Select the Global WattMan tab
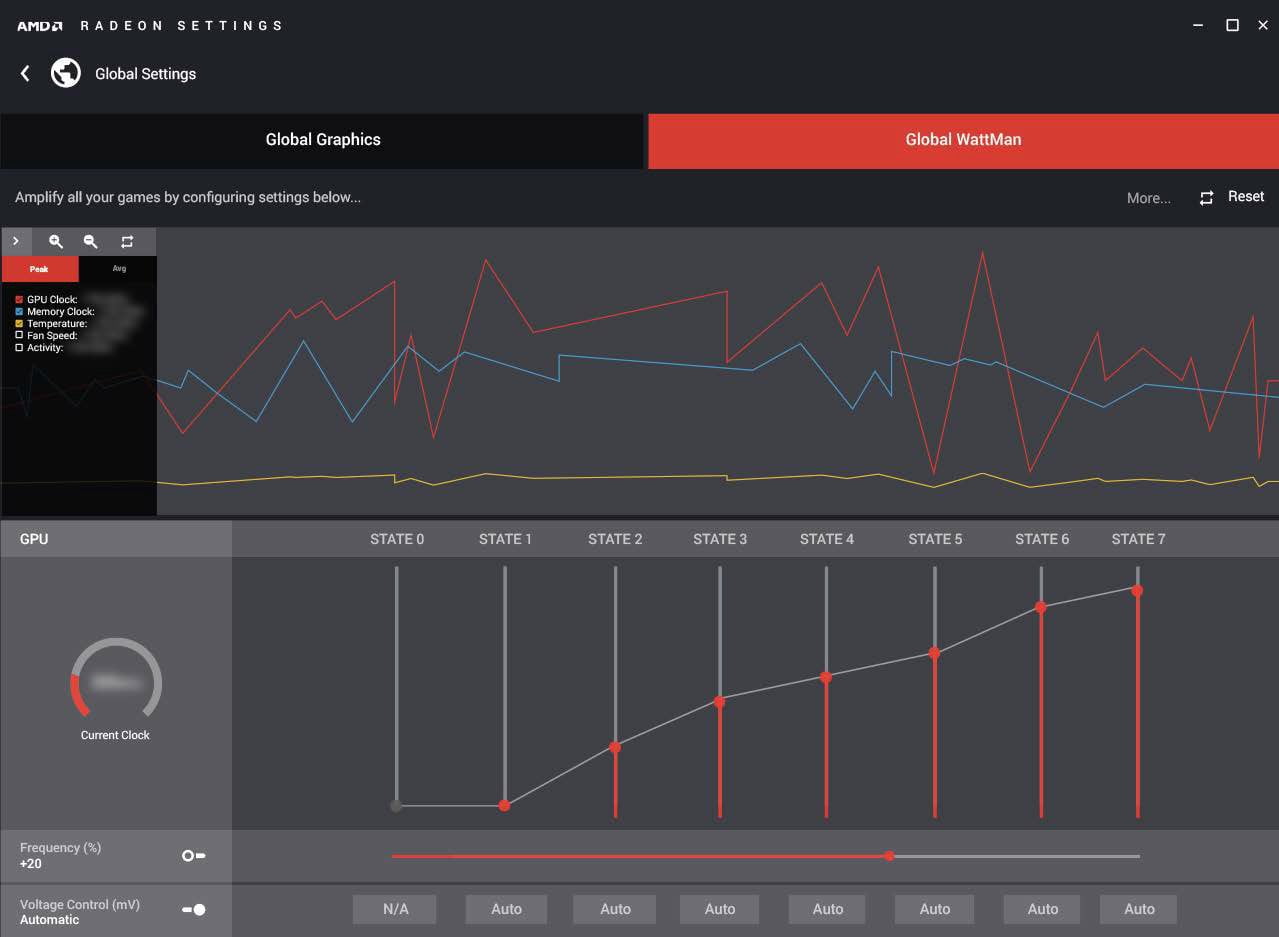The height and width of the screenshot is (937, 1279). [x=963, y=140]
